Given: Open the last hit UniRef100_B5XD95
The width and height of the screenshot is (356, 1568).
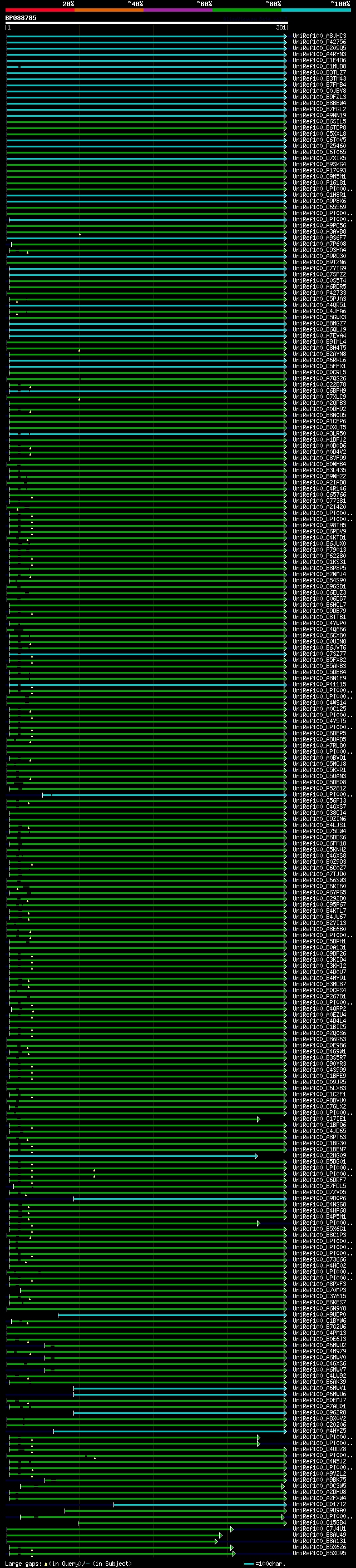Looking at the screenshot, I should pyautogui.click(x=319, y=1554).
